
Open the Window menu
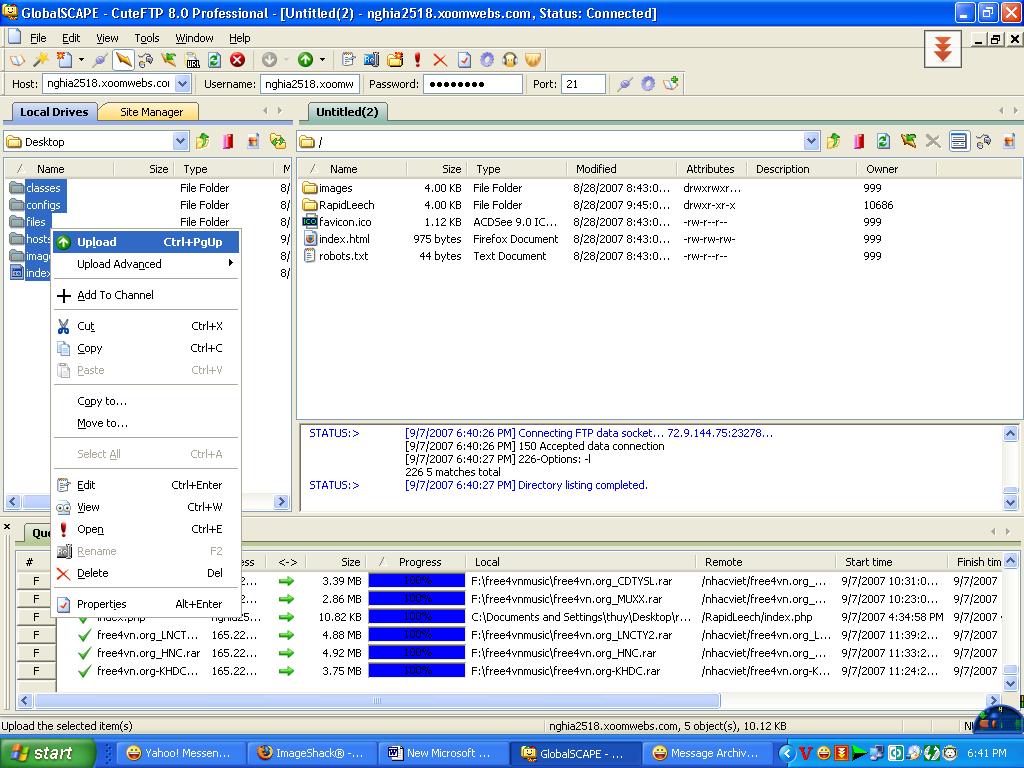pyautogui.click(x=194, y=38)
